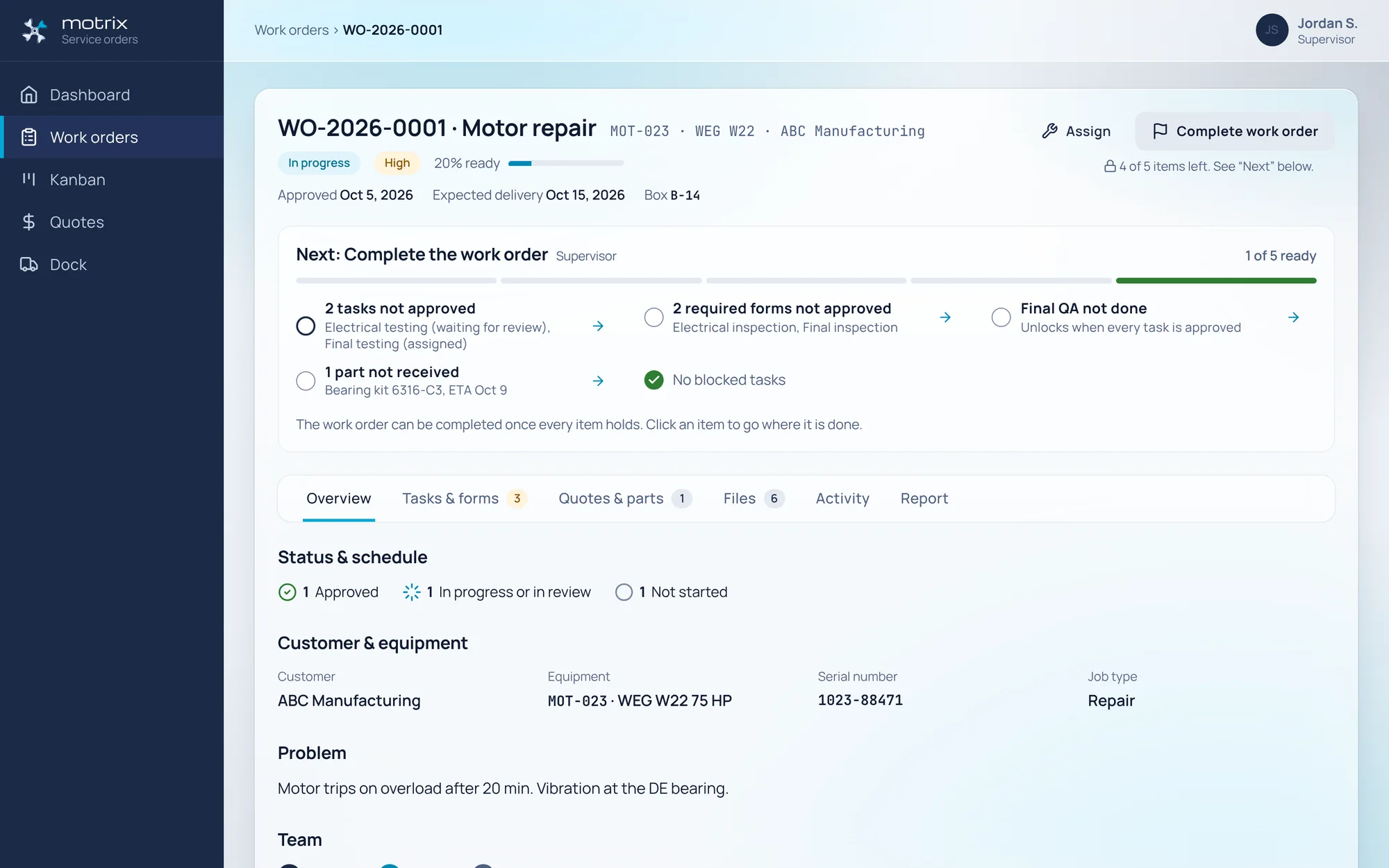Click the Motrix logo icon
This screenshot has height=868, width=1389.
(34, 31)
